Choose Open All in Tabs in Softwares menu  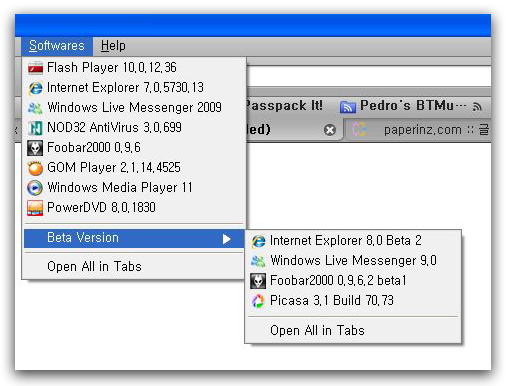click(134, 266)
